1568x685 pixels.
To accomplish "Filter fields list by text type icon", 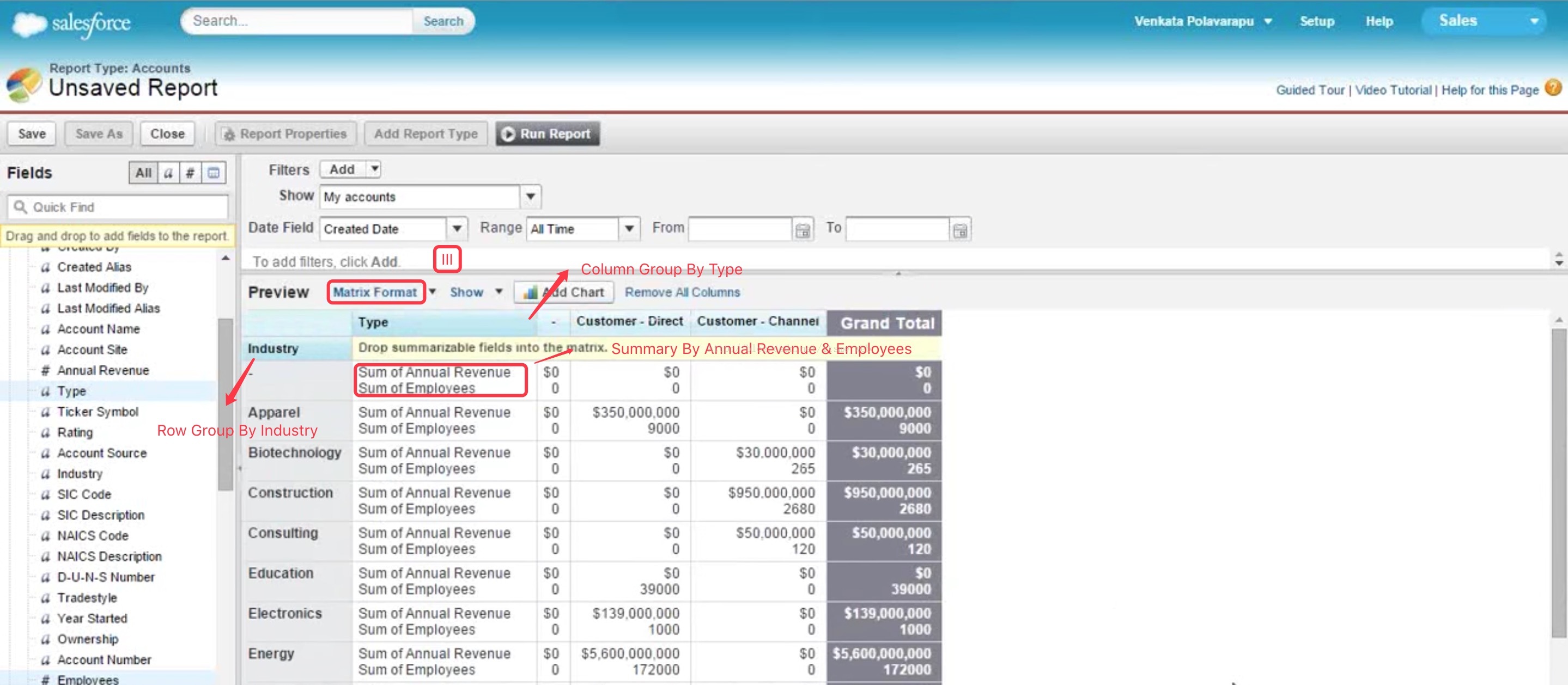I will 168,173.
